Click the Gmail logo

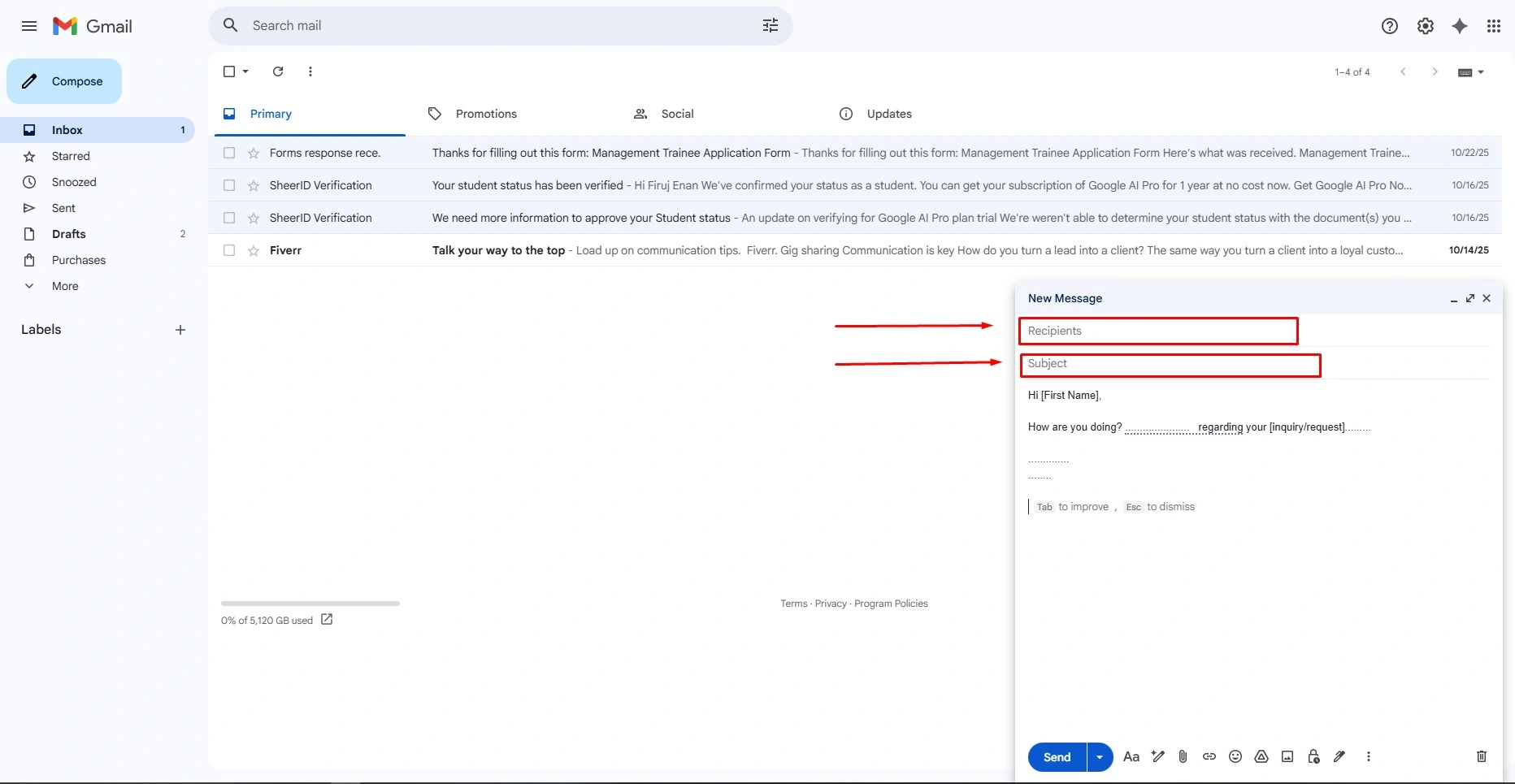[93, 26]
